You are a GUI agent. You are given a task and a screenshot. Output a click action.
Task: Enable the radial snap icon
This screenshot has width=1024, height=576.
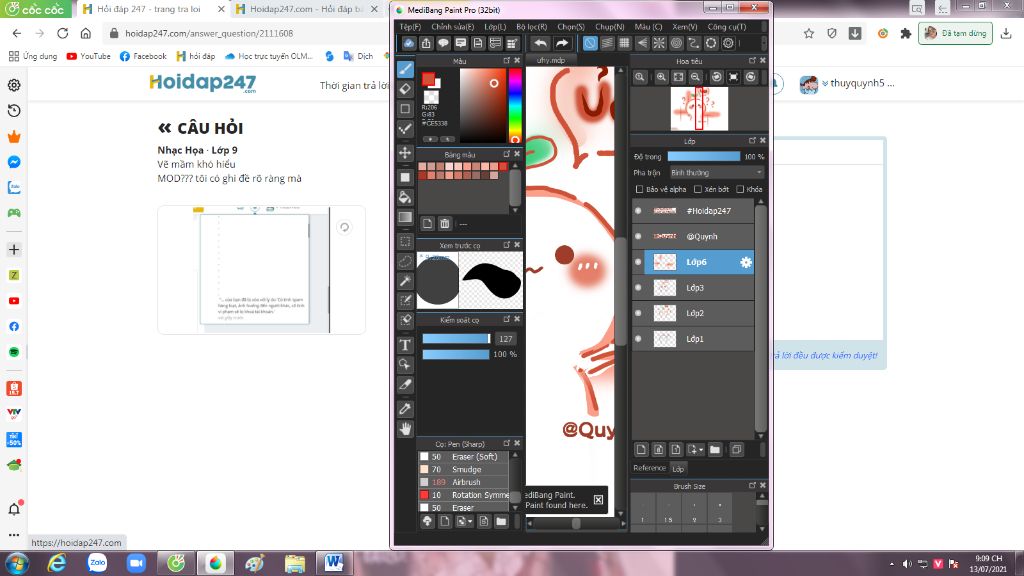point(659,43)
